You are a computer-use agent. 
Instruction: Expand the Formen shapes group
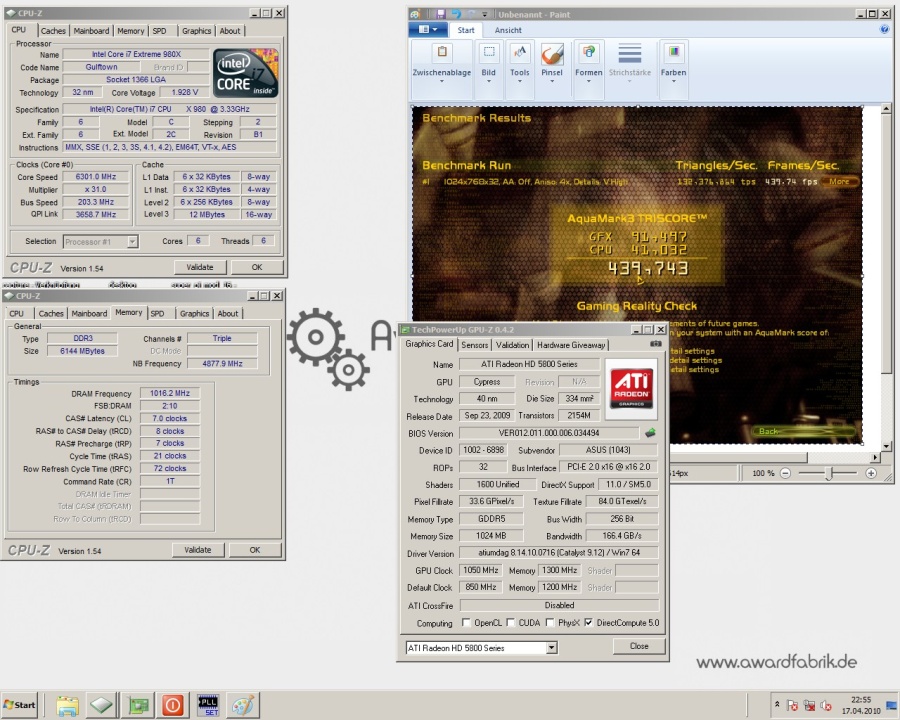click(x=588, y=67)
